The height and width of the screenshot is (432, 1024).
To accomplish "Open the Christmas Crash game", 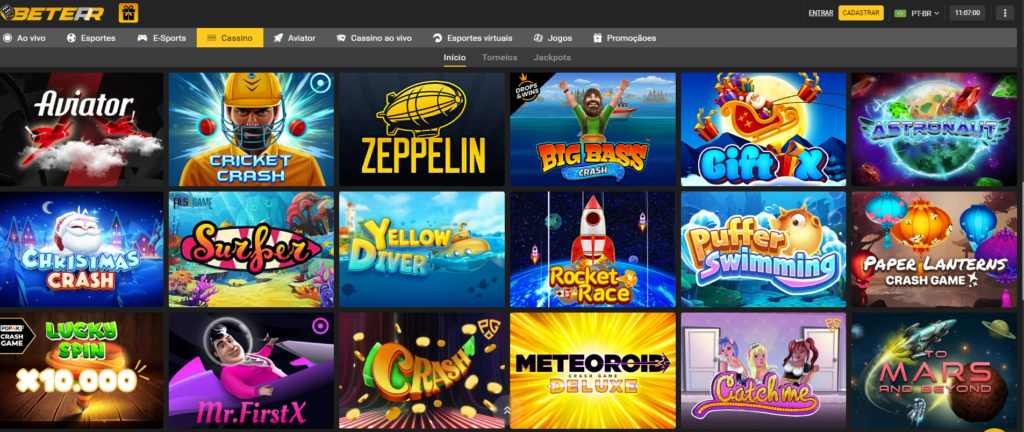I will (81, 249).
